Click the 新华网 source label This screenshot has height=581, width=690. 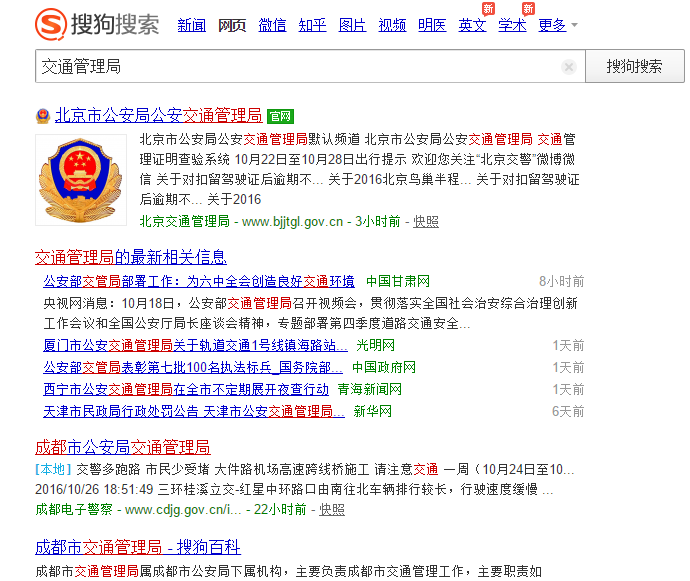coord(373,412)
